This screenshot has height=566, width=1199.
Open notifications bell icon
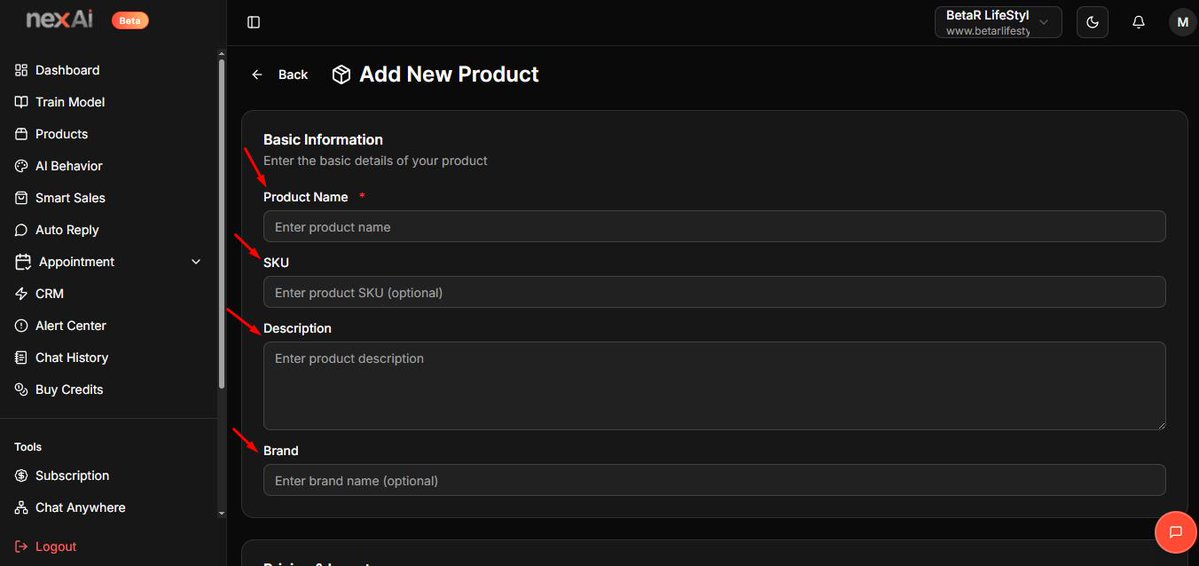[1139, 22]
